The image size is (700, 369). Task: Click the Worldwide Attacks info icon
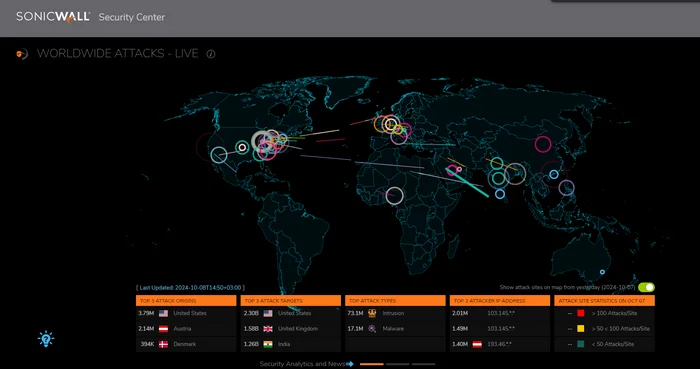coord(211,54)
